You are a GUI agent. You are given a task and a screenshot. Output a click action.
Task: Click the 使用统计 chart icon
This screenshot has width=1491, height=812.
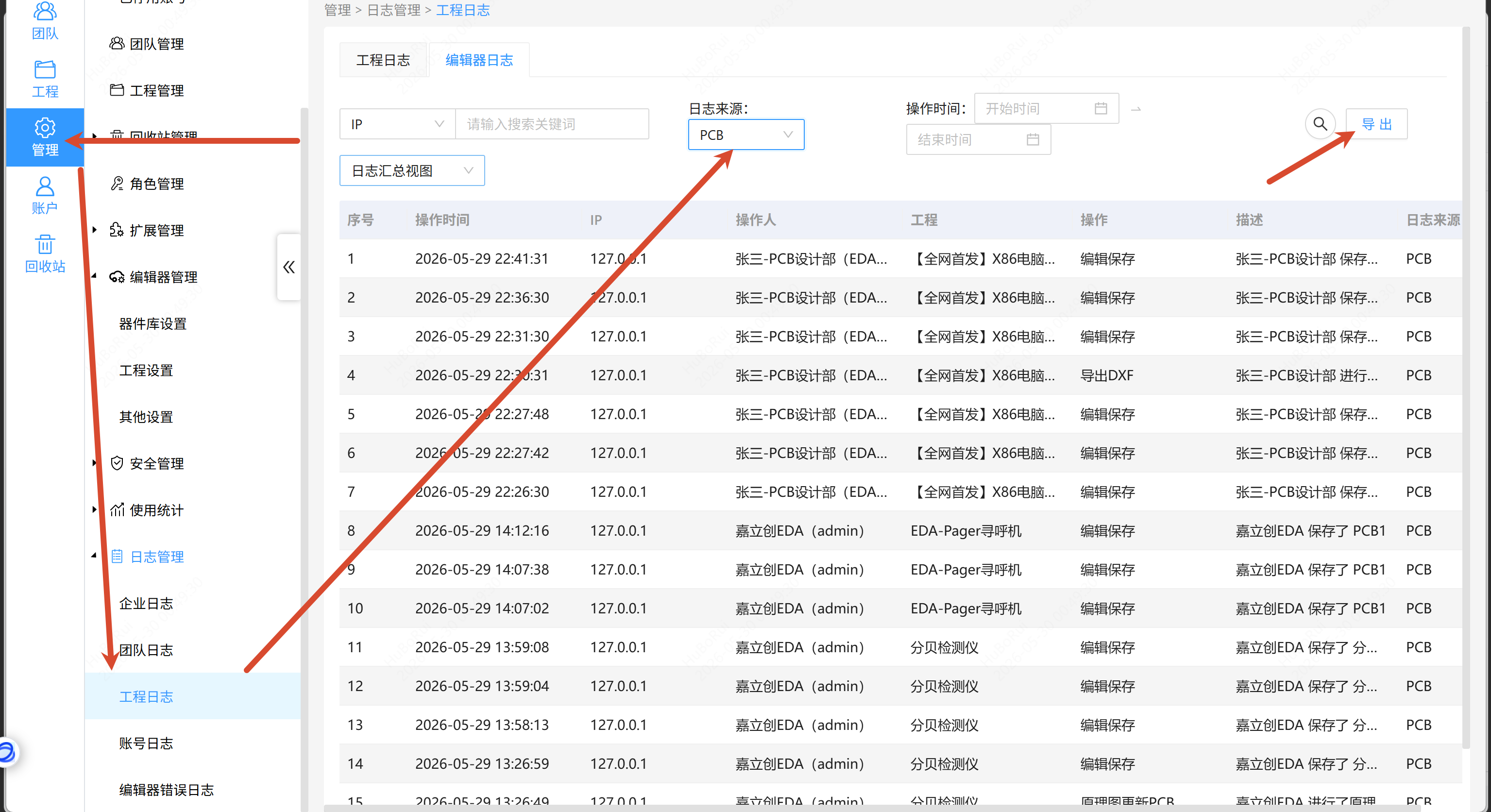(x=117, y=510)
